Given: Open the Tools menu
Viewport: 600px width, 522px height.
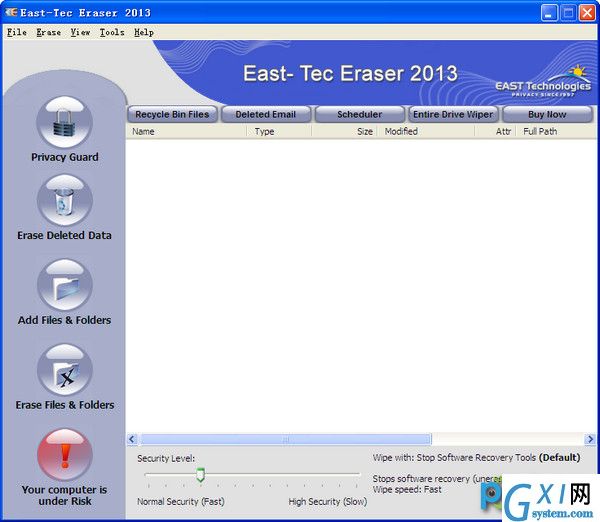Looking at the screenshot, I should point(112,33).
